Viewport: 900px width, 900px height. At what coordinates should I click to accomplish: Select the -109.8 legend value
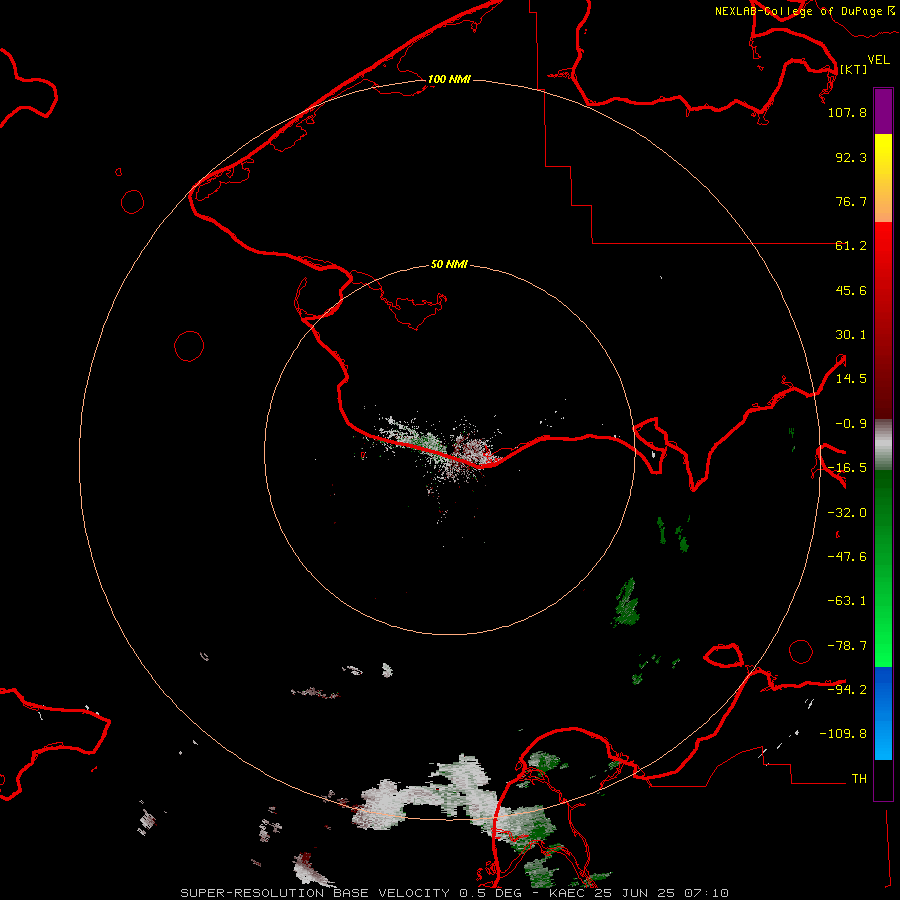click(843, 734)
